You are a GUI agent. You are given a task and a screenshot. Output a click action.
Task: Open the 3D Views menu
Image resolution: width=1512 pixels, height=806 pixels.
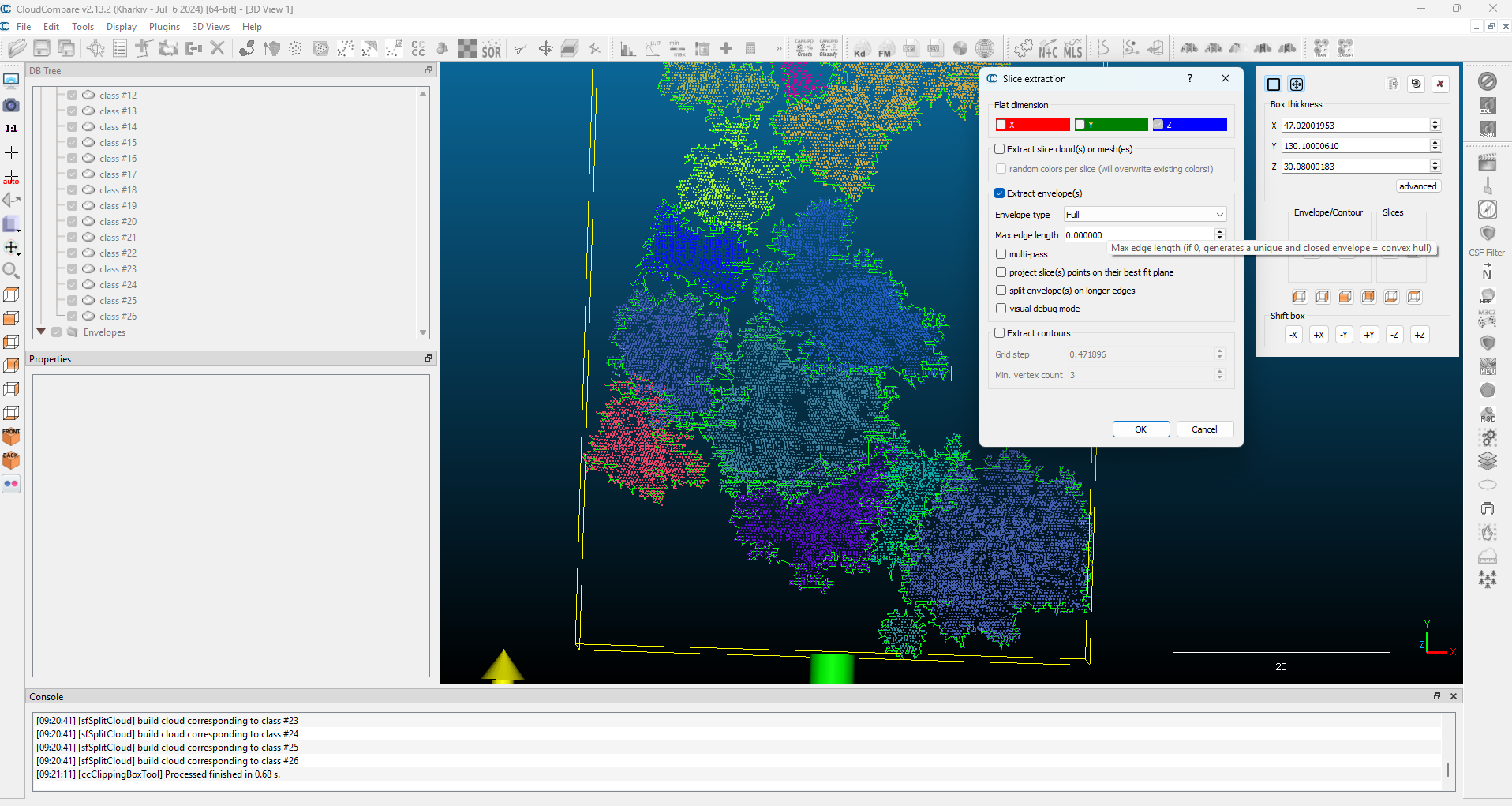[x=211, y=27]
